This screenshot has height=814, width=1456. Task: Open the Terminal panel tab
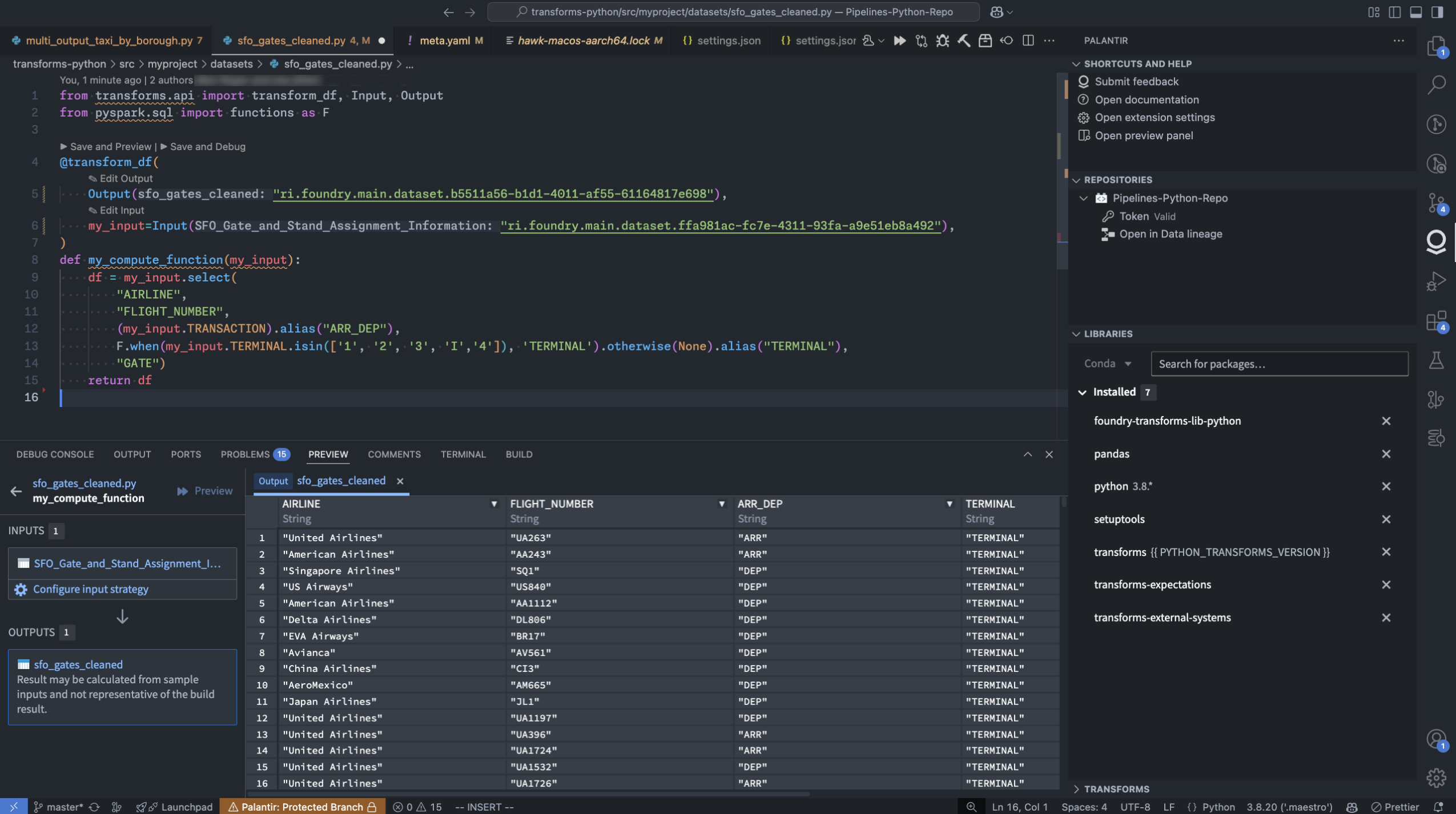(463, 454)
